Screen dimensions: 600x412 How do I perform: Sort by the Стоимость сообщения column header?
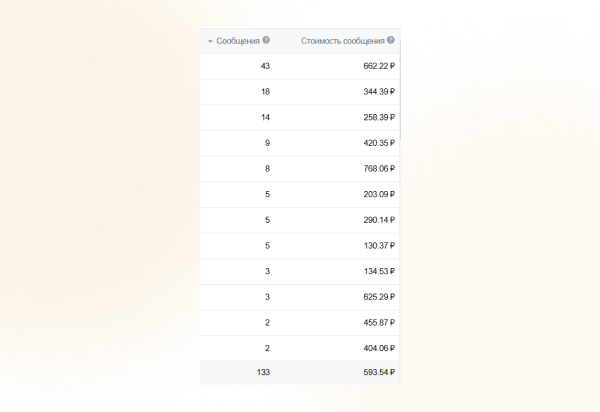pyautogui.click(x=343, y=41)
